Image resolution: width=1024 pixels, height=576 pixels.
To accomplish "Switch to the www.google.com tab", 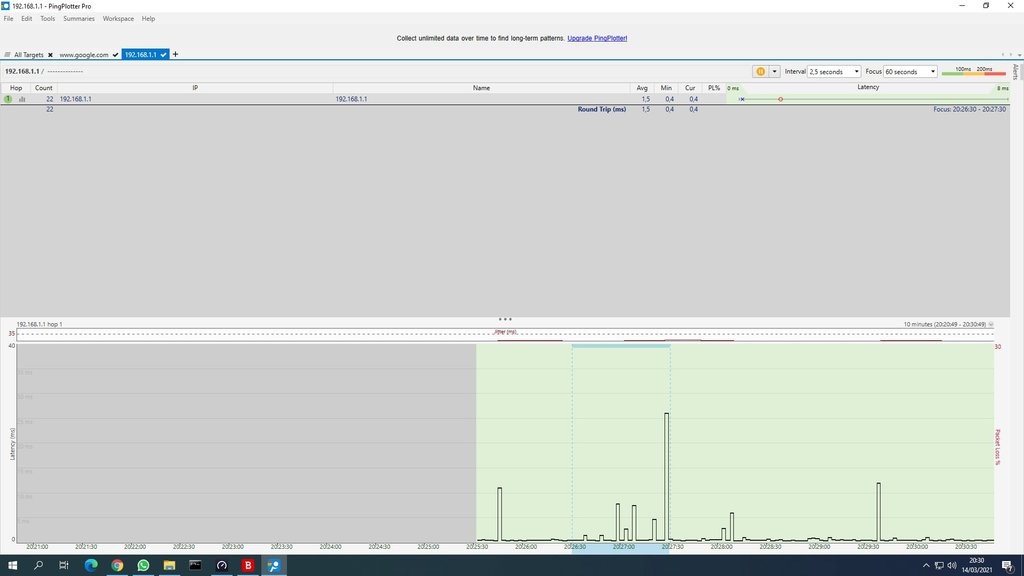I will pyautogui.click(x=84, y=54).
